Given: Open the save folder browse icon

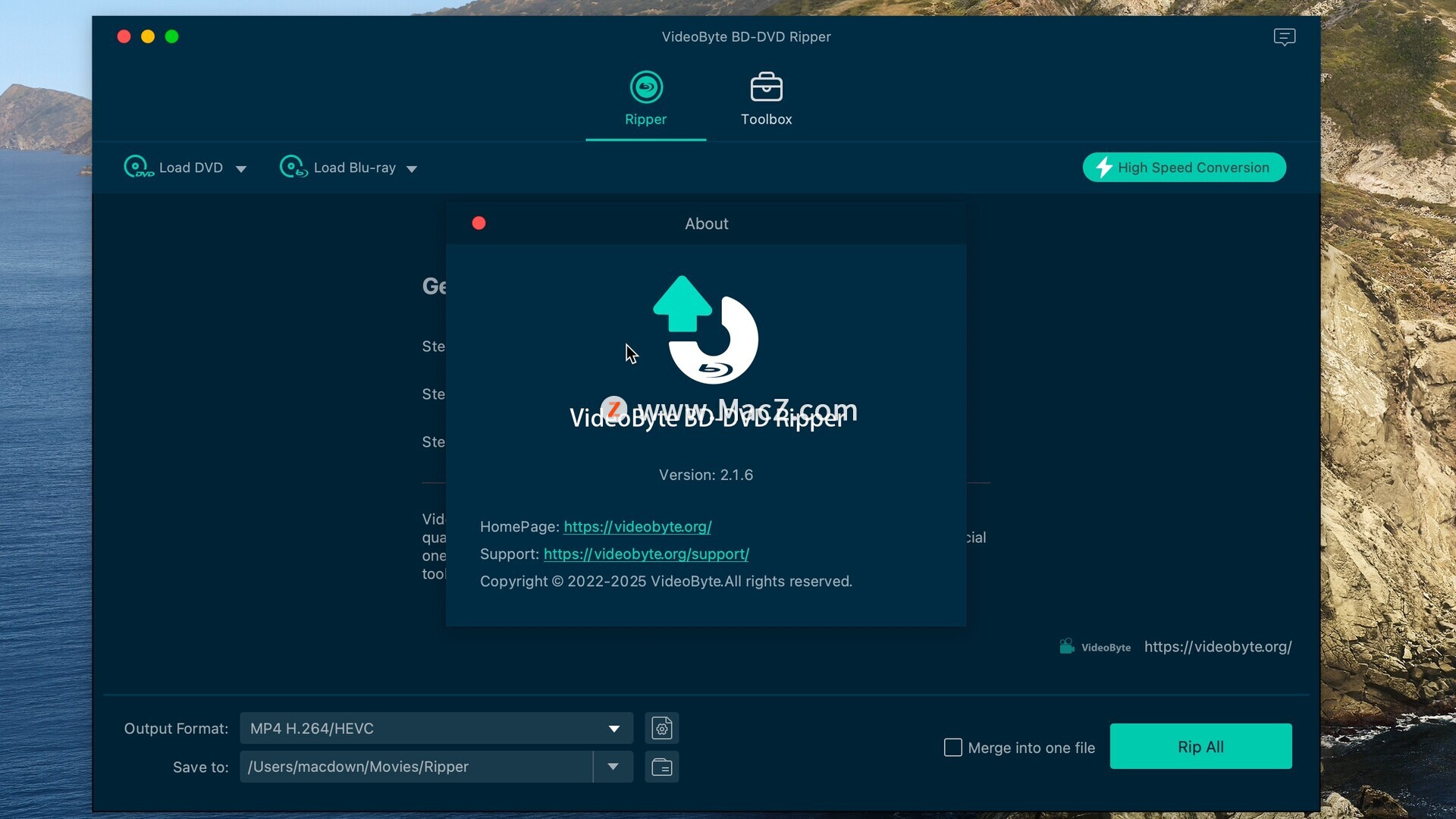Looking at the screenshot, I should coord(661,767).
